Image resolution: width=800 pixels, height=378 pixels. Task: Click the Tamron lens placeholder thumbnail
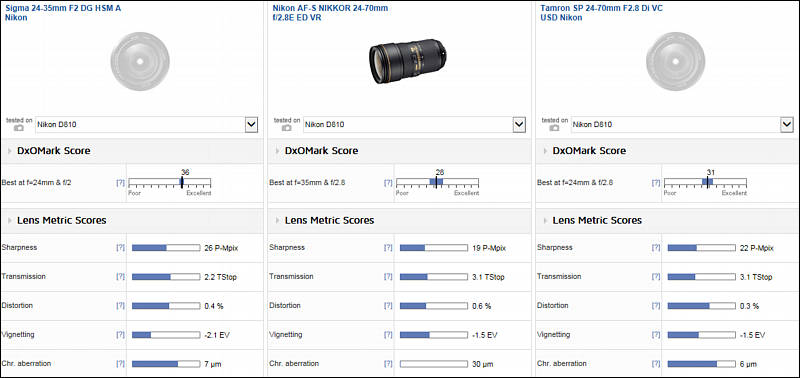pyautogui.click(x=676, y=61)
